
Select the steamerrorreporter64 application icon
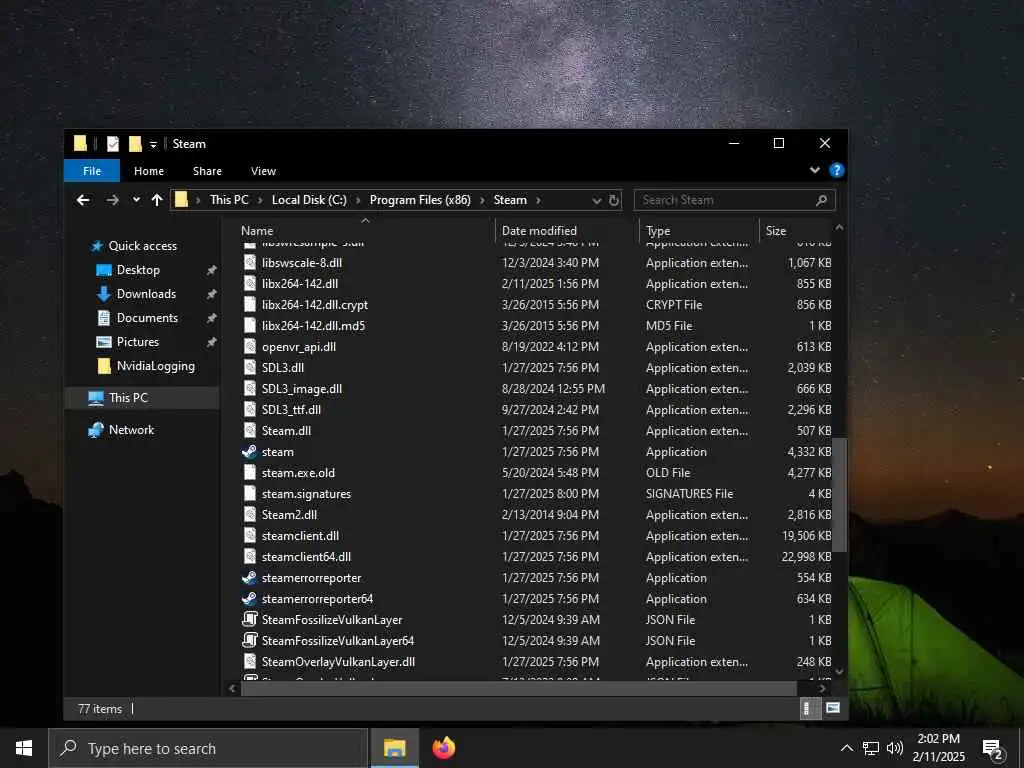pyautogui.click(x=249, y=599)
